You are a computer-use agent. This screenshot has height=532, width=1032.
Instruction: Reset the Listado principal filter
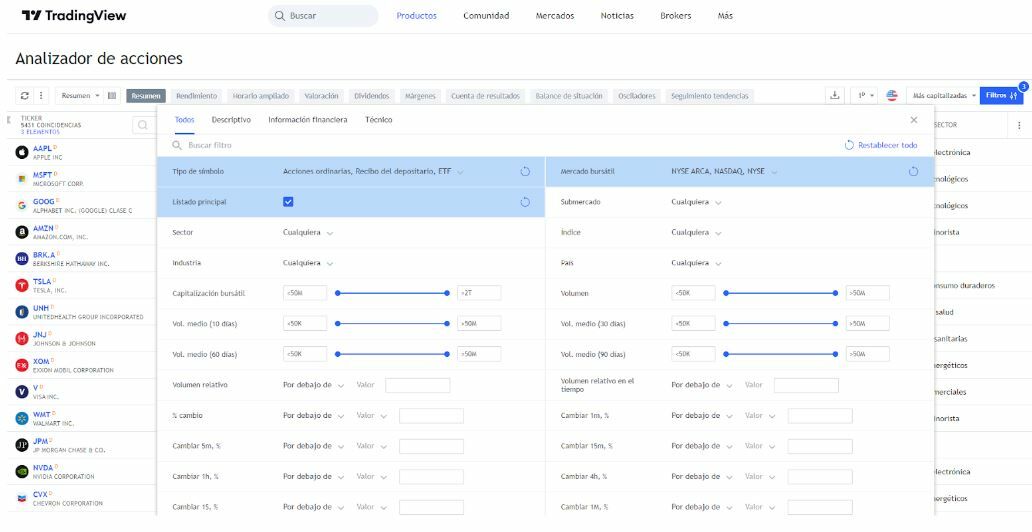click(x=525, y=201)
